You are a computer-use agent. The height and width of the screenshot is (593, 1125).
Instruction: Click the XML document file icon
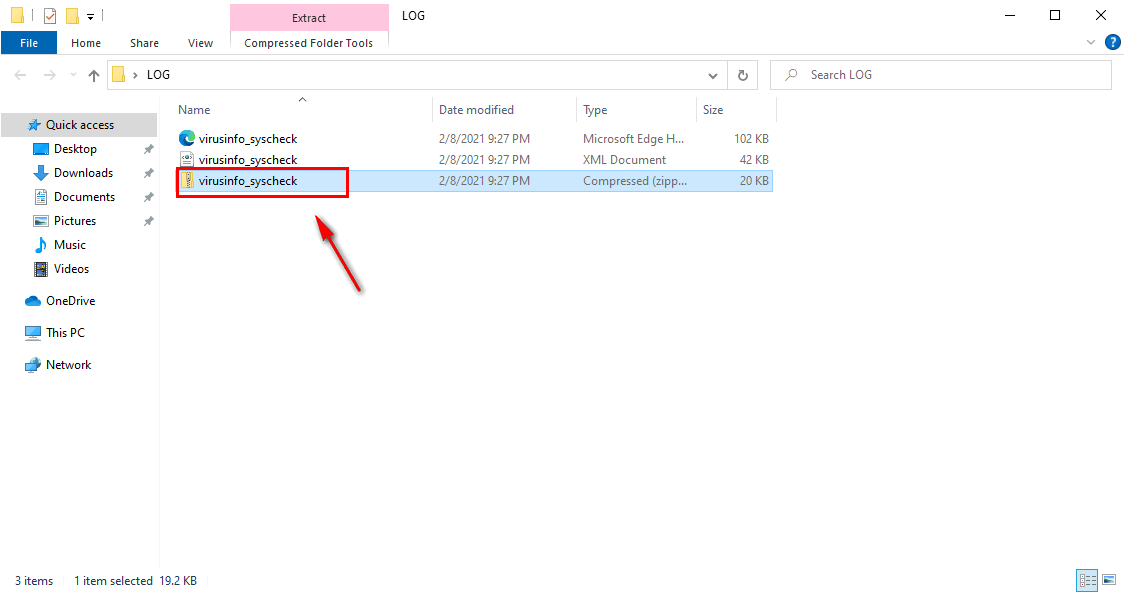click(187, 159)
